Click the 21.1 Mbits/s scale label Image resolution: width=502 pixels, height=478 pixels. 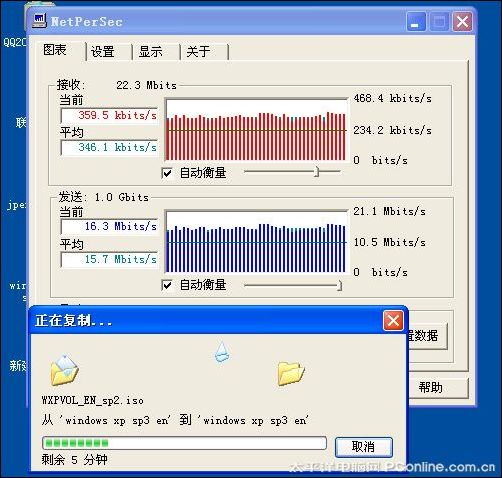coord(389,211)
